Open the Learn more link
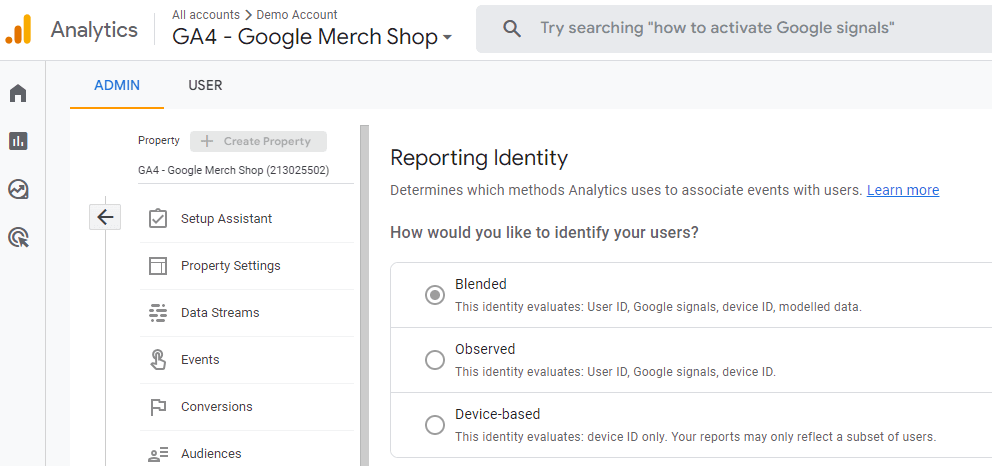 pyautogui.click(x=902, y=190)
